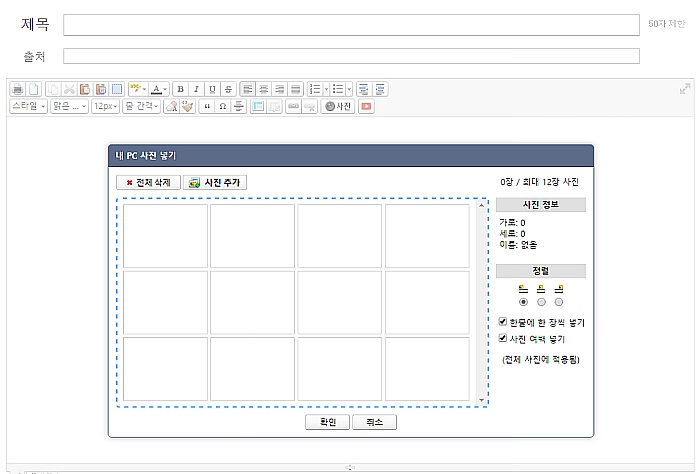Click the insert video icon
Screen dimensions: 700x474
click(366, 106)
